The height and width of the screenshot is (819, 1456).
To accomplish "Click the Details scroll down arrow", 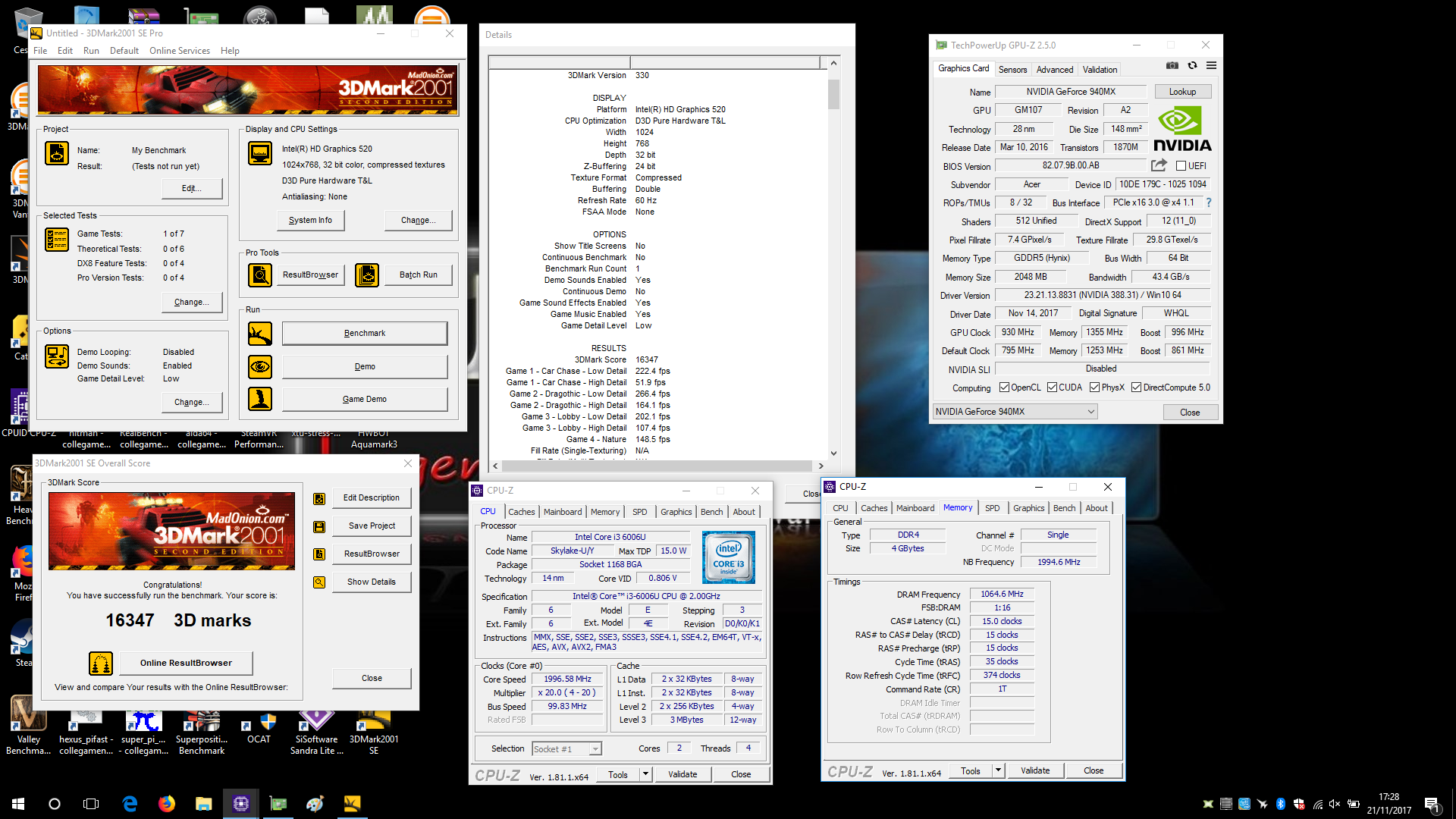I will click(x=833, y=453).
